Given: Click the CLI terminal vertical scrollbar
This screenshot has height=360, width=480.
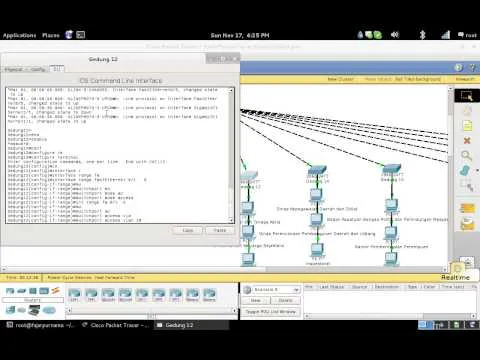Looking at the screenshot, I should point(231,155).
